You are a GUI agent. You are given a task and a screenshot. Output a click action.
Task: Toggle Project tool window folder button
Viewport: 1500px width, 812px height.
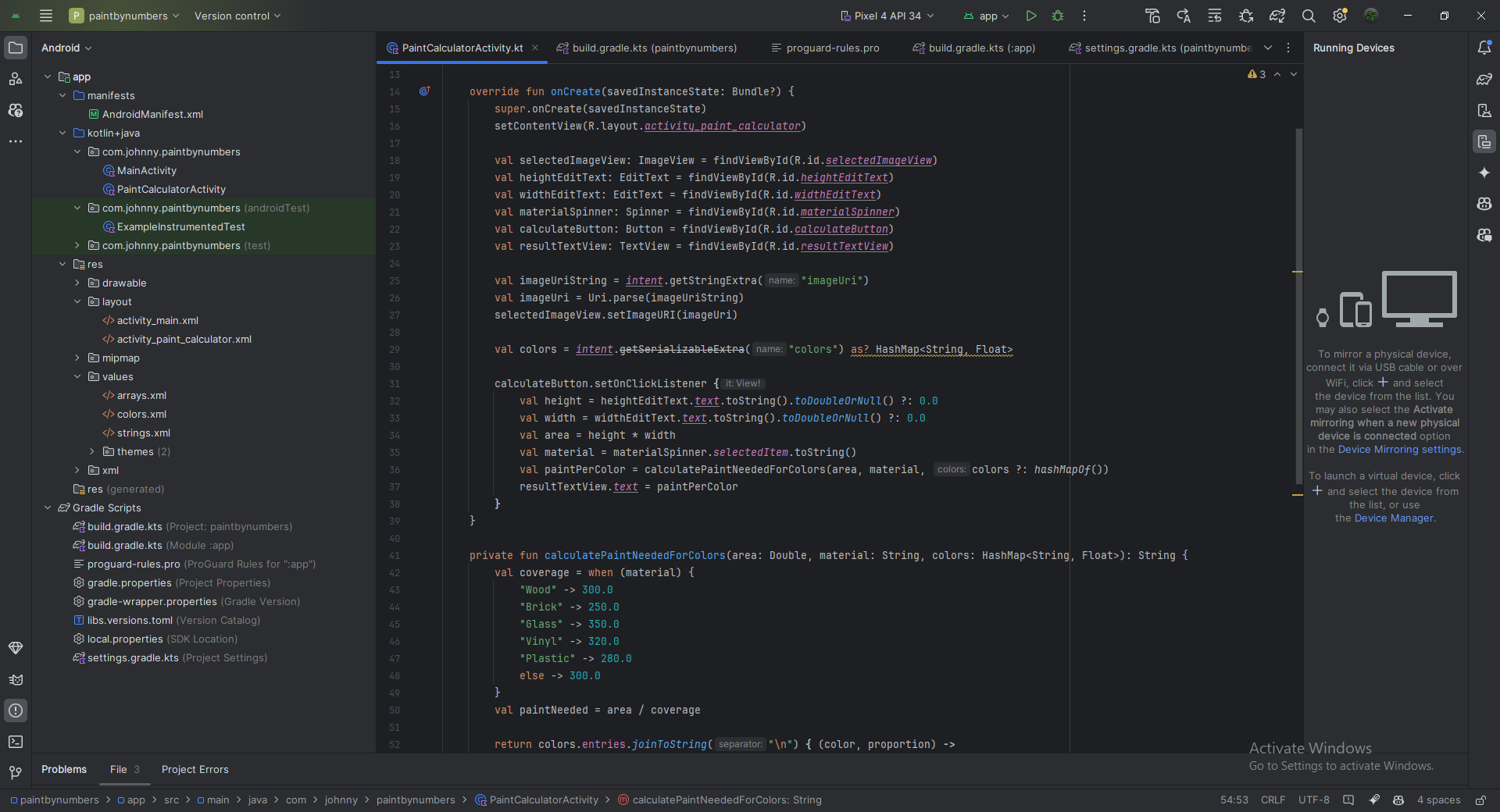click(x=16, y=48)
